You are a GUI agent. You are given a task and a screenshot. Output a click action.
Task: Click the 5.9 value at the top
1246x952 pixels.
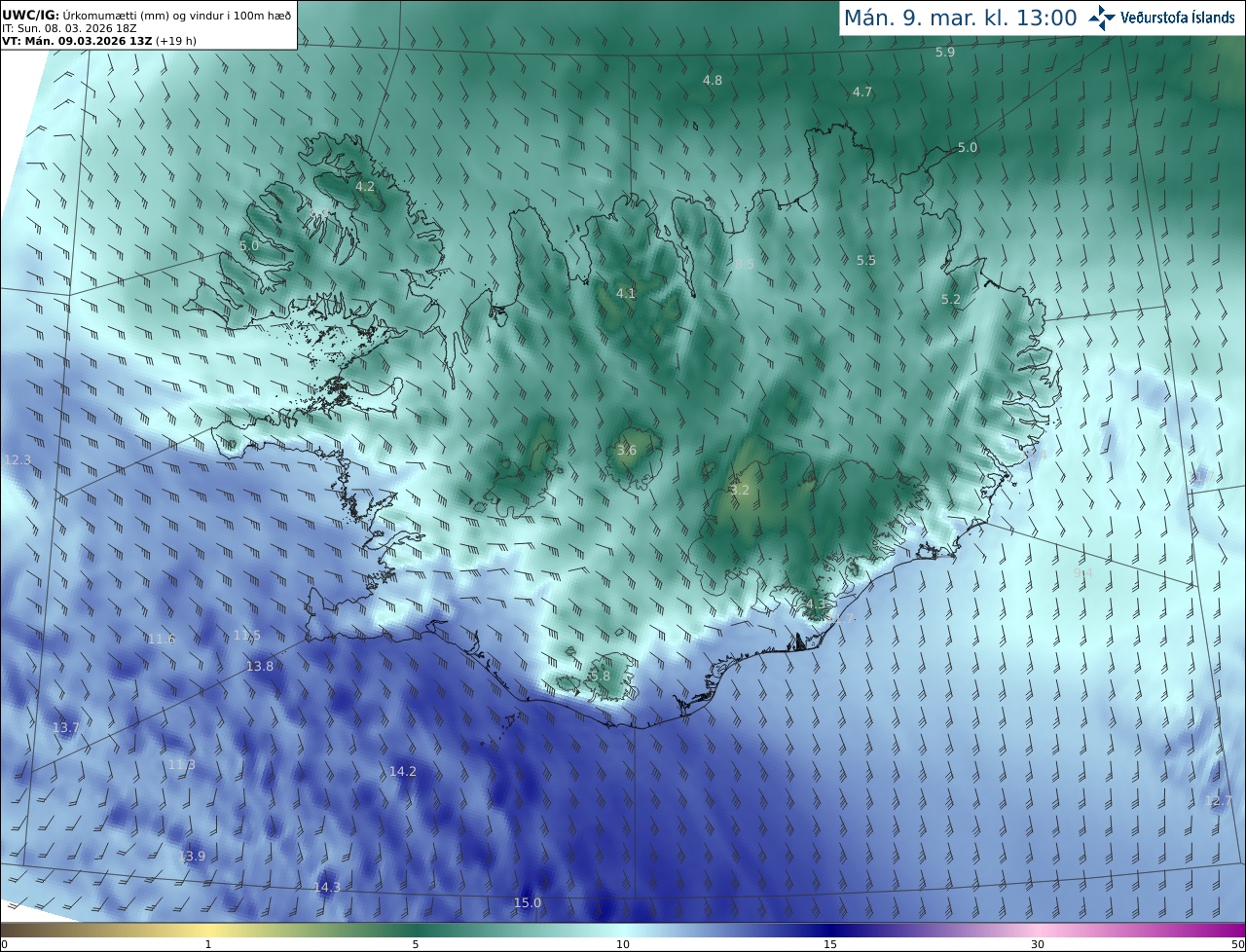click(945, 52)
